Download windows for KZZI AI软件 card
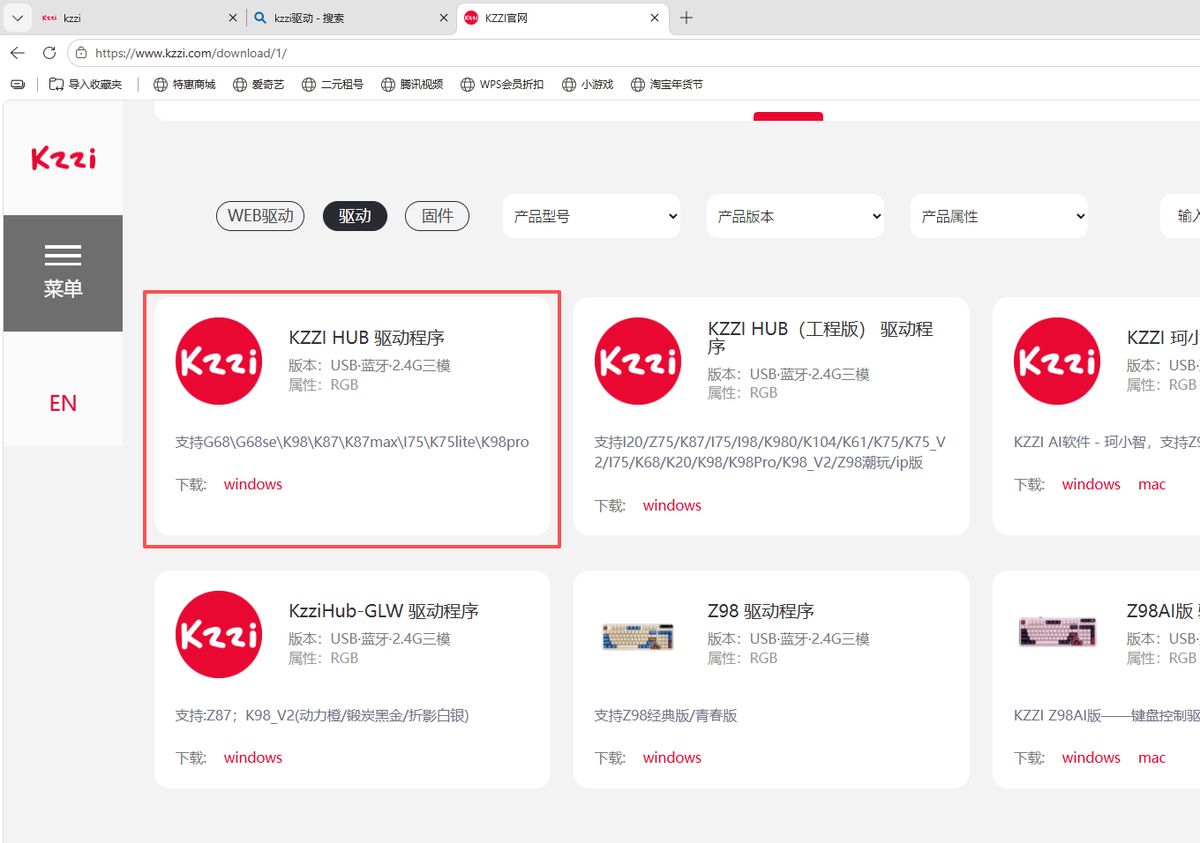1200x843 pixels. coord(1091,484)
